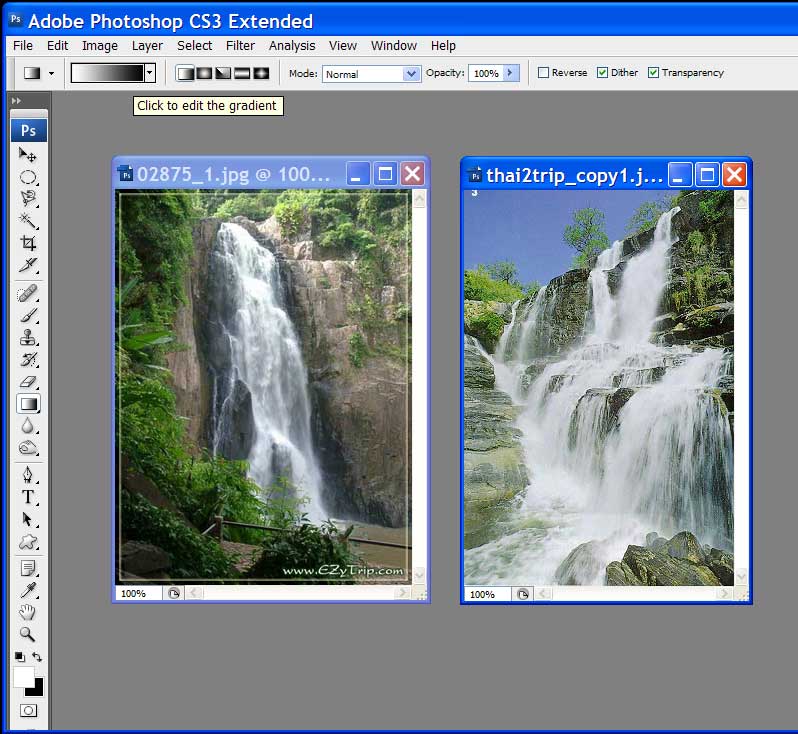The height and width of the screenshot is (734, 798).
Task: Choose Reflected gradient style
Action: coord(242,73)
